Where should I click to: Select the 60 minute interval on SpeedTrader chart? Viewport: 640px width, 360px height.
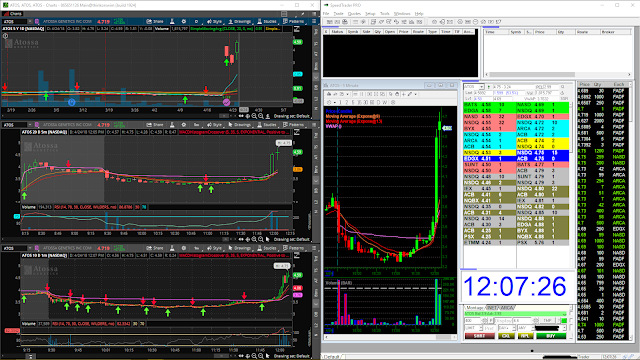point(371,102)
